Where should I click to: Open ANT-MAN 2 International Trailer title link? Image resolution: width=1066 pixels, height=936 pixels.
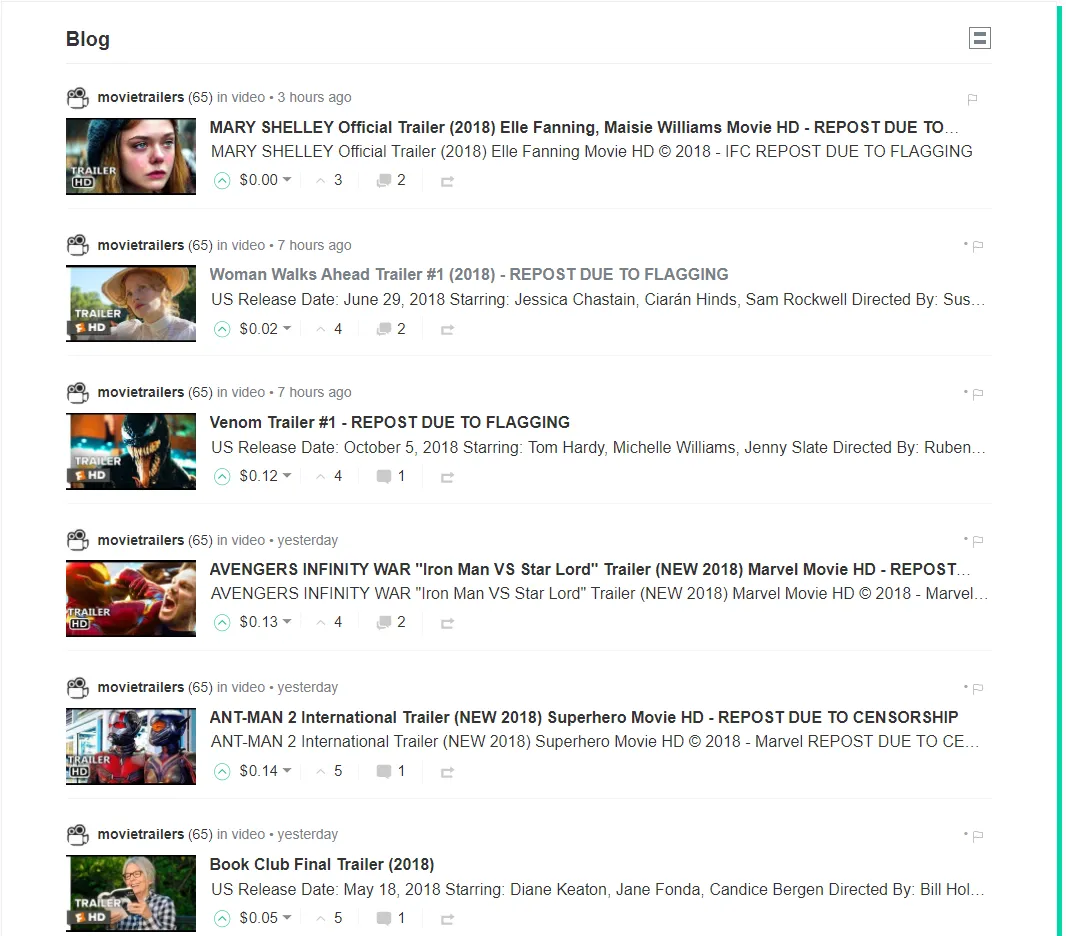point(583,718)
